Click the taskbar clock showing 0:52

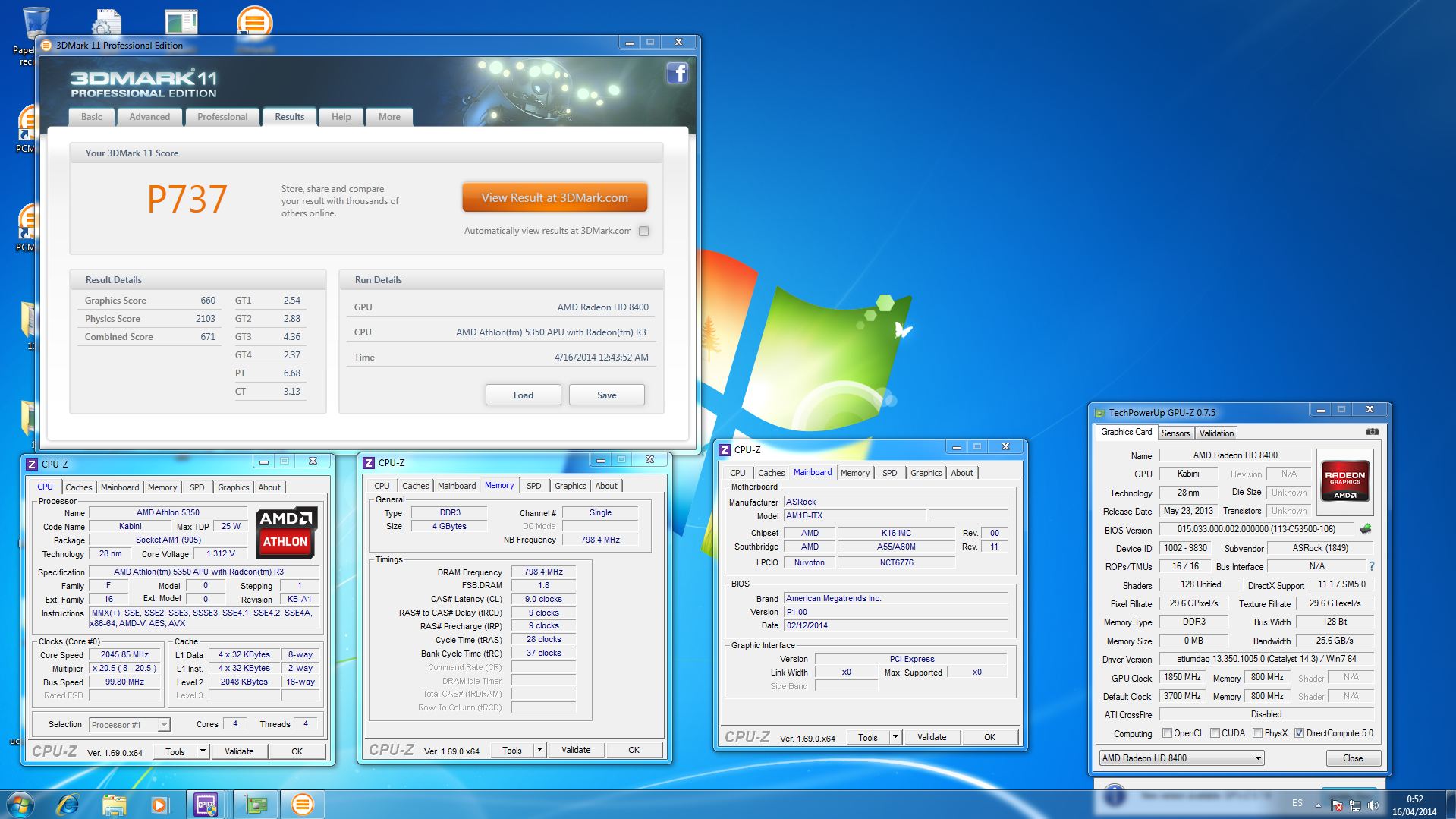[1415, 799]
